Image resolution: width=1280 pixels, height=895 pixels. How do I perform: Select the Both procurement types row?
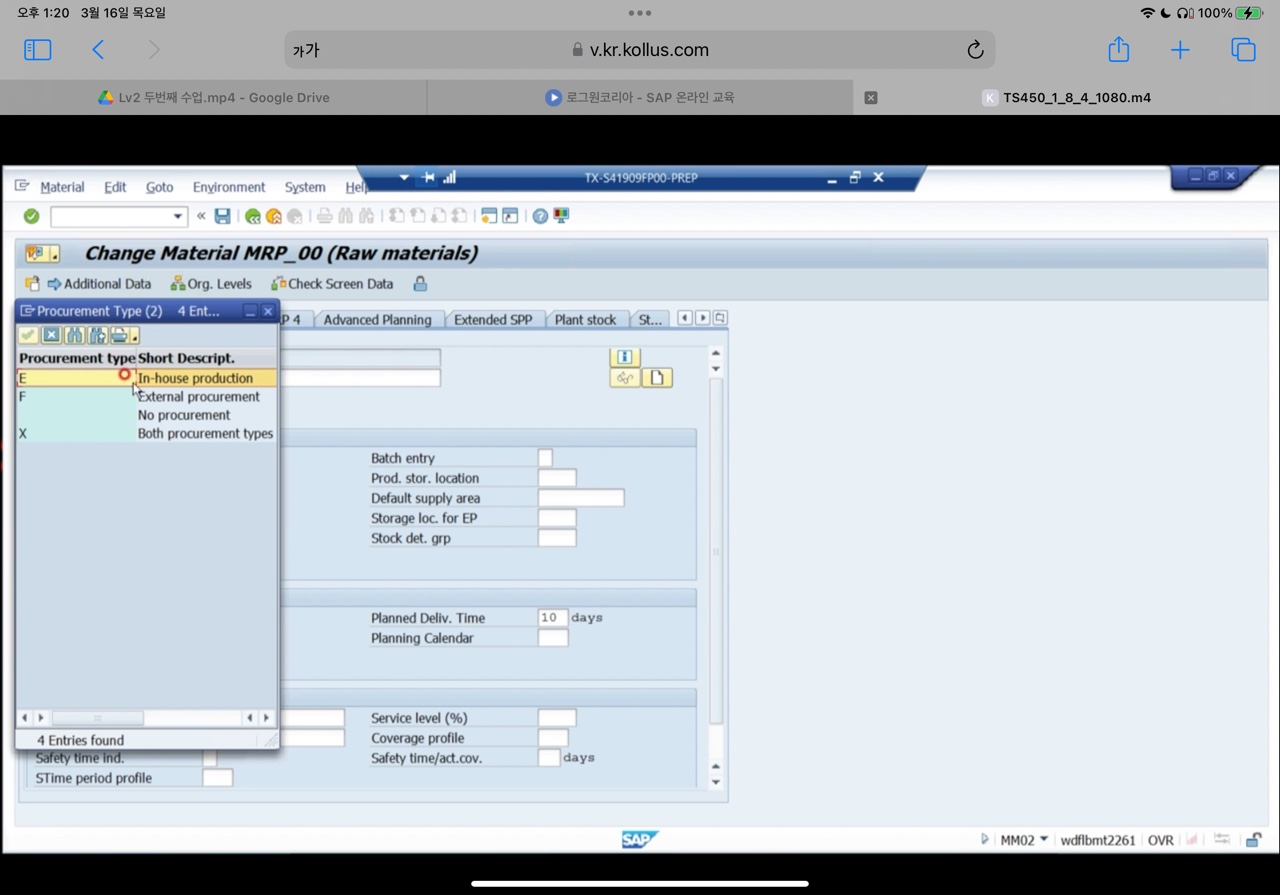coord(146,434)
